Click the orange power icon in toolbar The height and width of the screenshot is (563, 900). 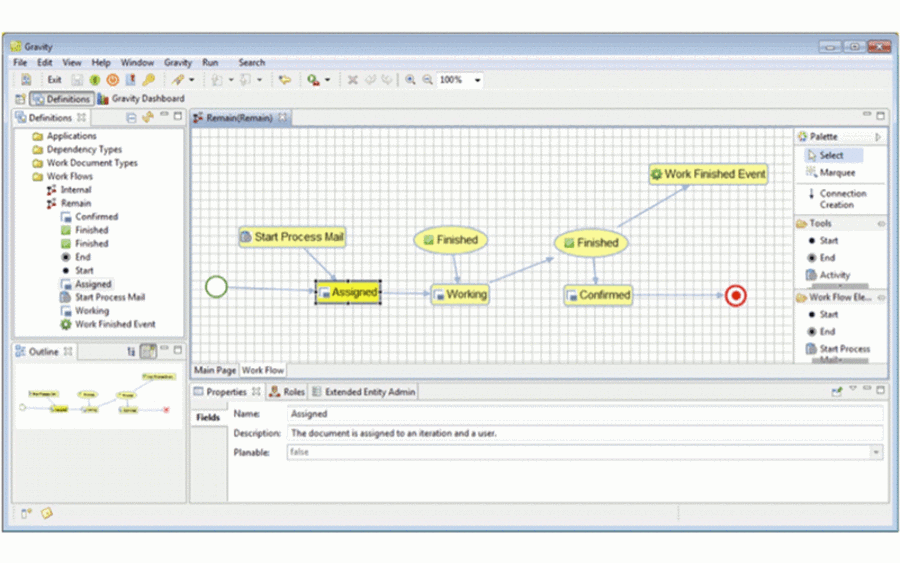[112, 80]
